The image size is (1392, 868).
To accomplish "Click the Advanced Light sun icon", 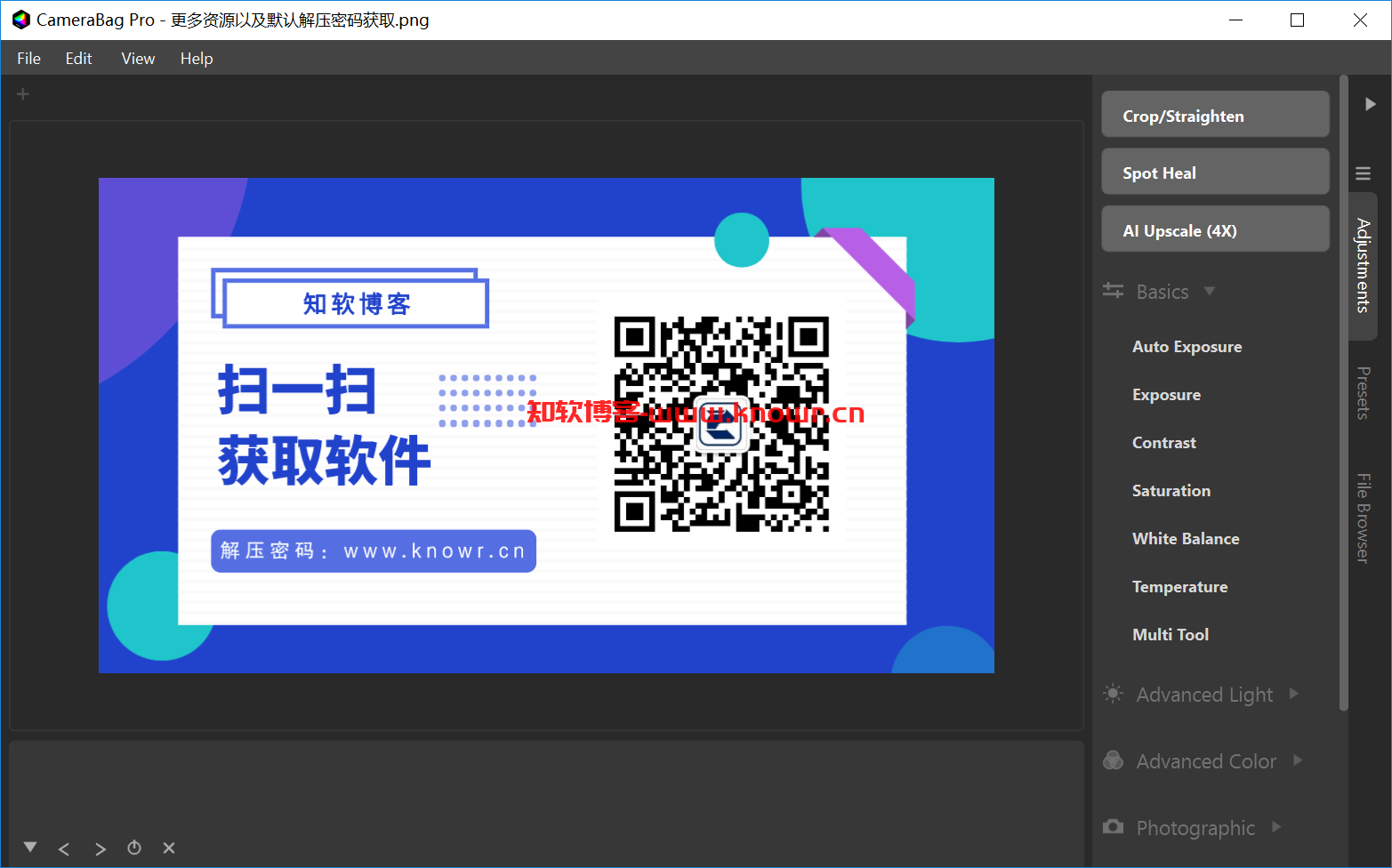I will tap(1113, 694).
